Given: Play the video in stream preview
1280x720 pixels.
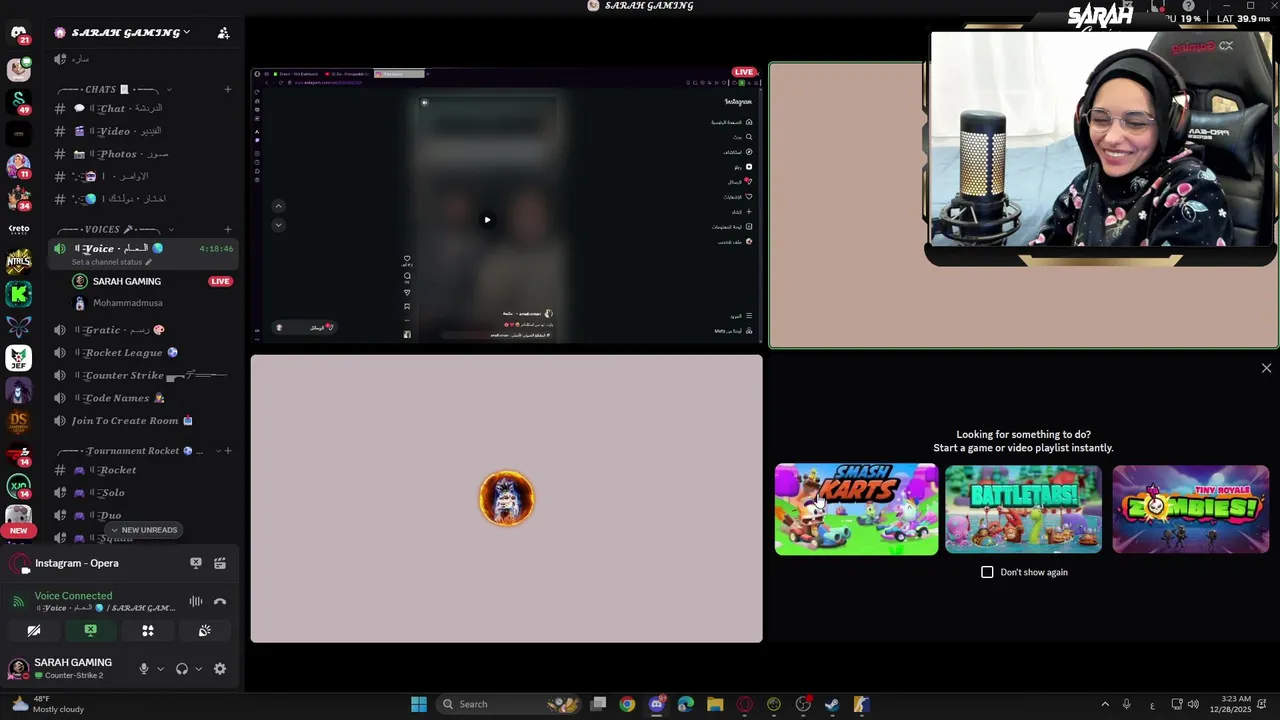Looking at the screenshot, I should click(487, 220).
